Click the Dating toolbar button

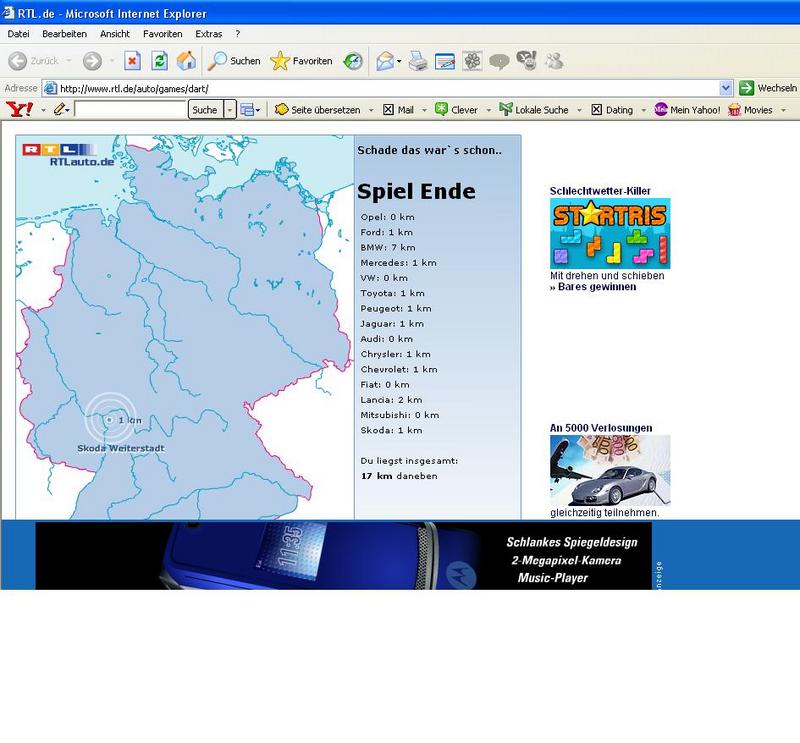pyautogui.click(x=612, y=110)
